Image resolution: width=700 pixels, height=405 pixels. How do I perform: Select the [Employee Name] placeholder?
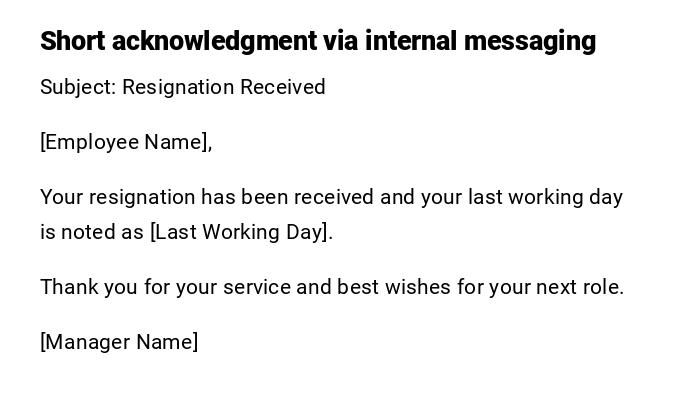click(124, 142)
